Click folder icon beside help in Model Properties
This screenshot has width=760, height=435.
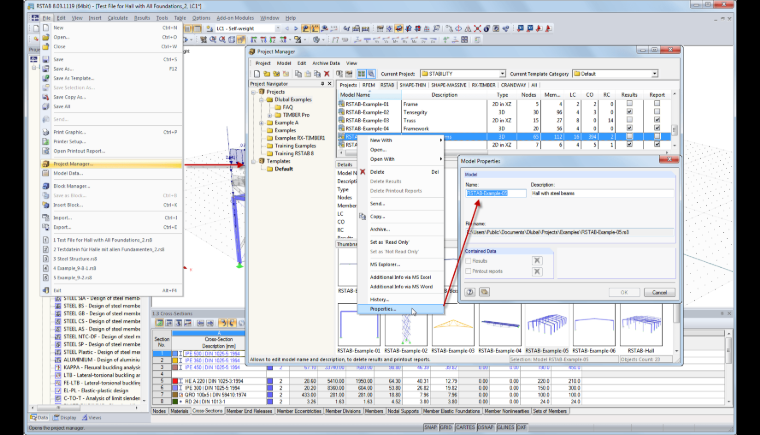tap(484, 292)
